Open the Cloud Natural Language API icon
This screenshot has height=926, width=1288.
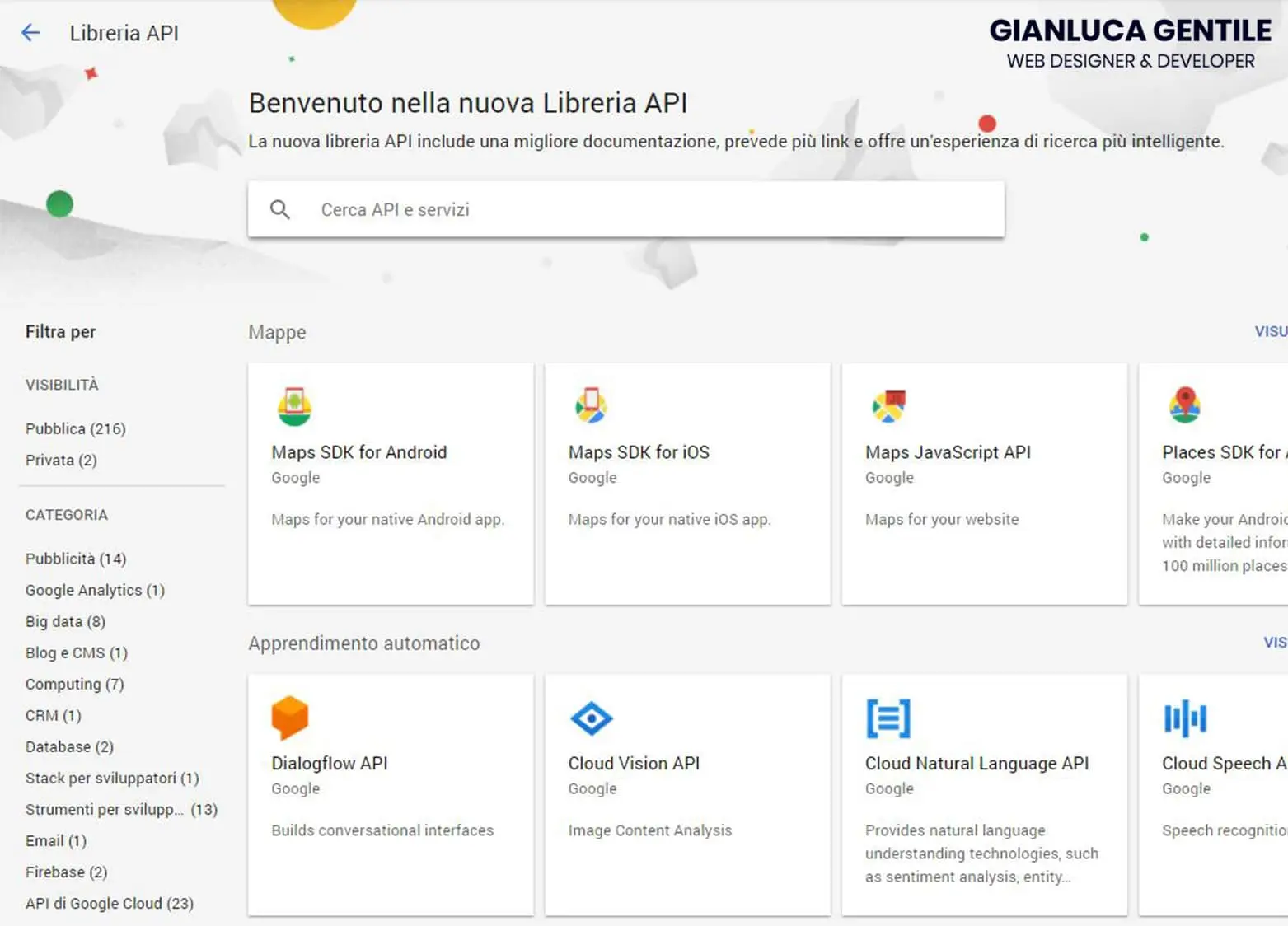click(888, 716)
